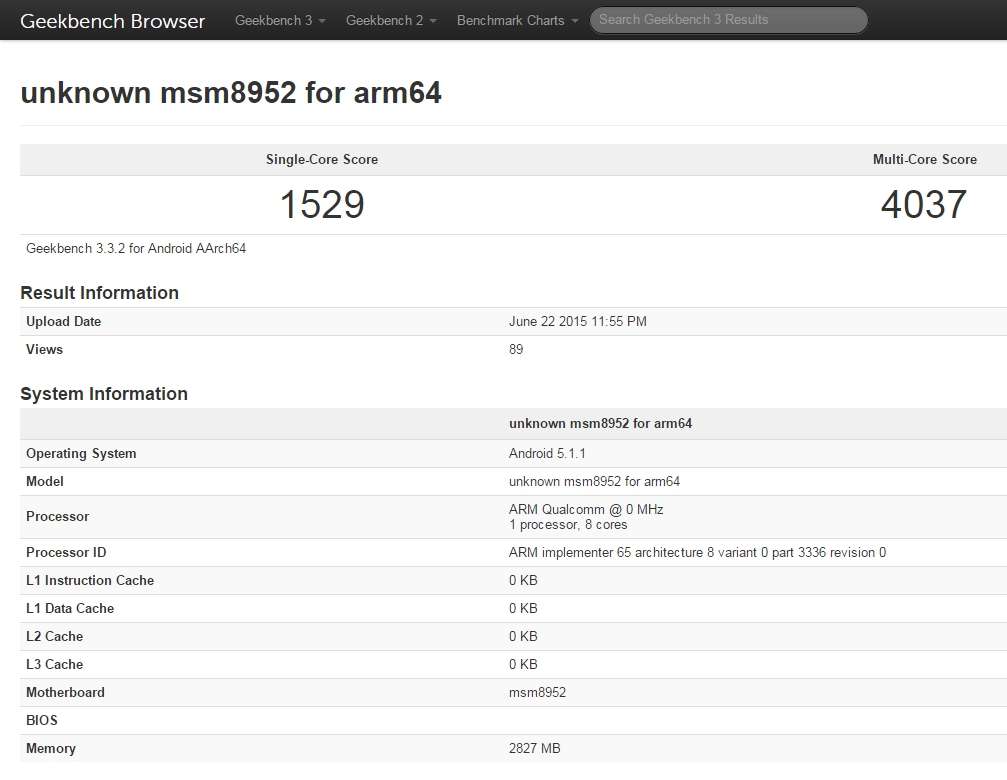Click the L1 Data Cache value 0 KB
Viewport: 1007px width, 780px height.
click(x=523, y=609)
